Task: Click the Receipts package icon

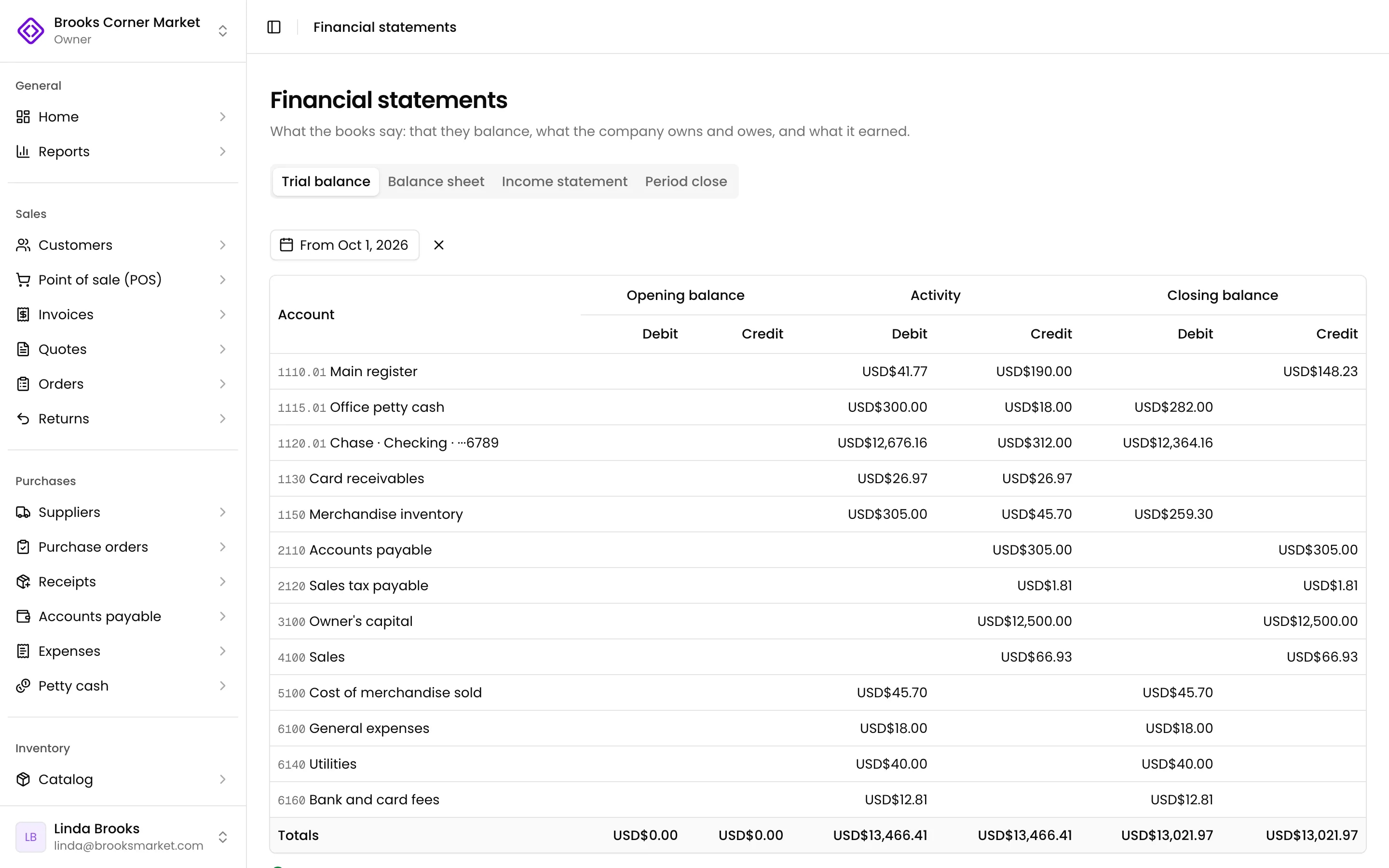Action: tap(23, 582)
